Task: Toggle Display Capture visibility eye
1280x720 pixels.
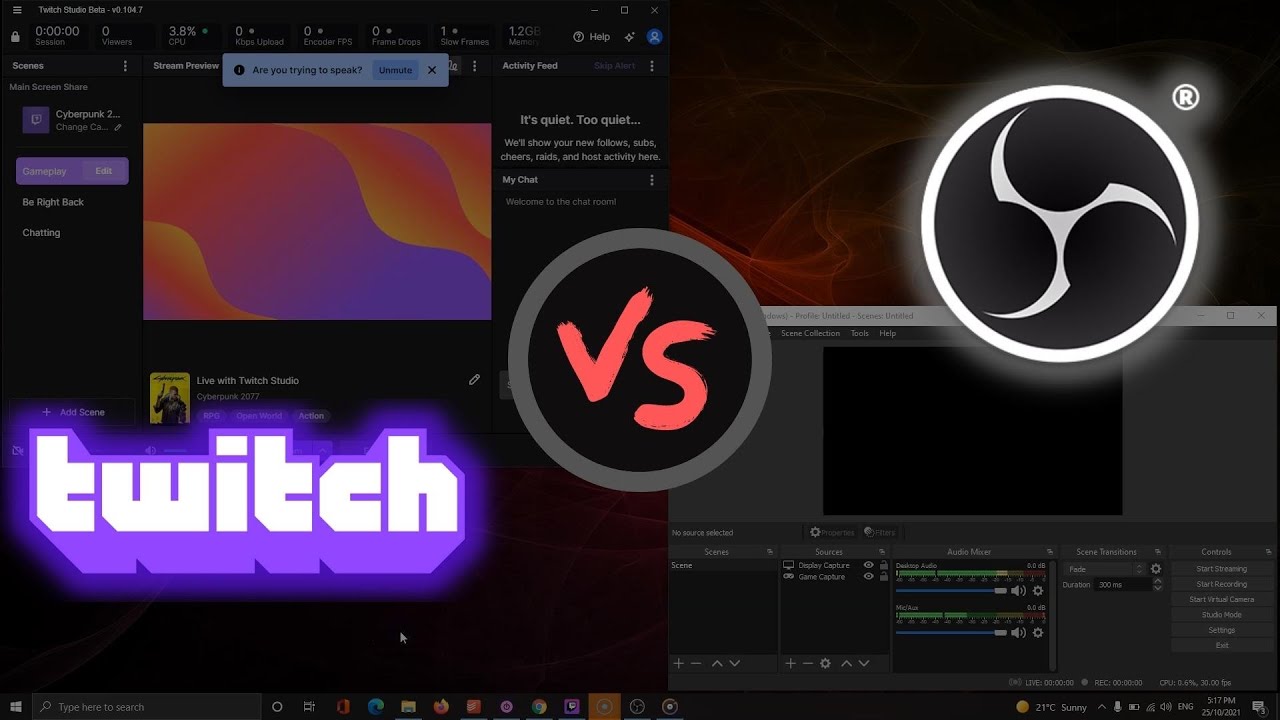Action: pyautogui.click(x=868, y=566)
